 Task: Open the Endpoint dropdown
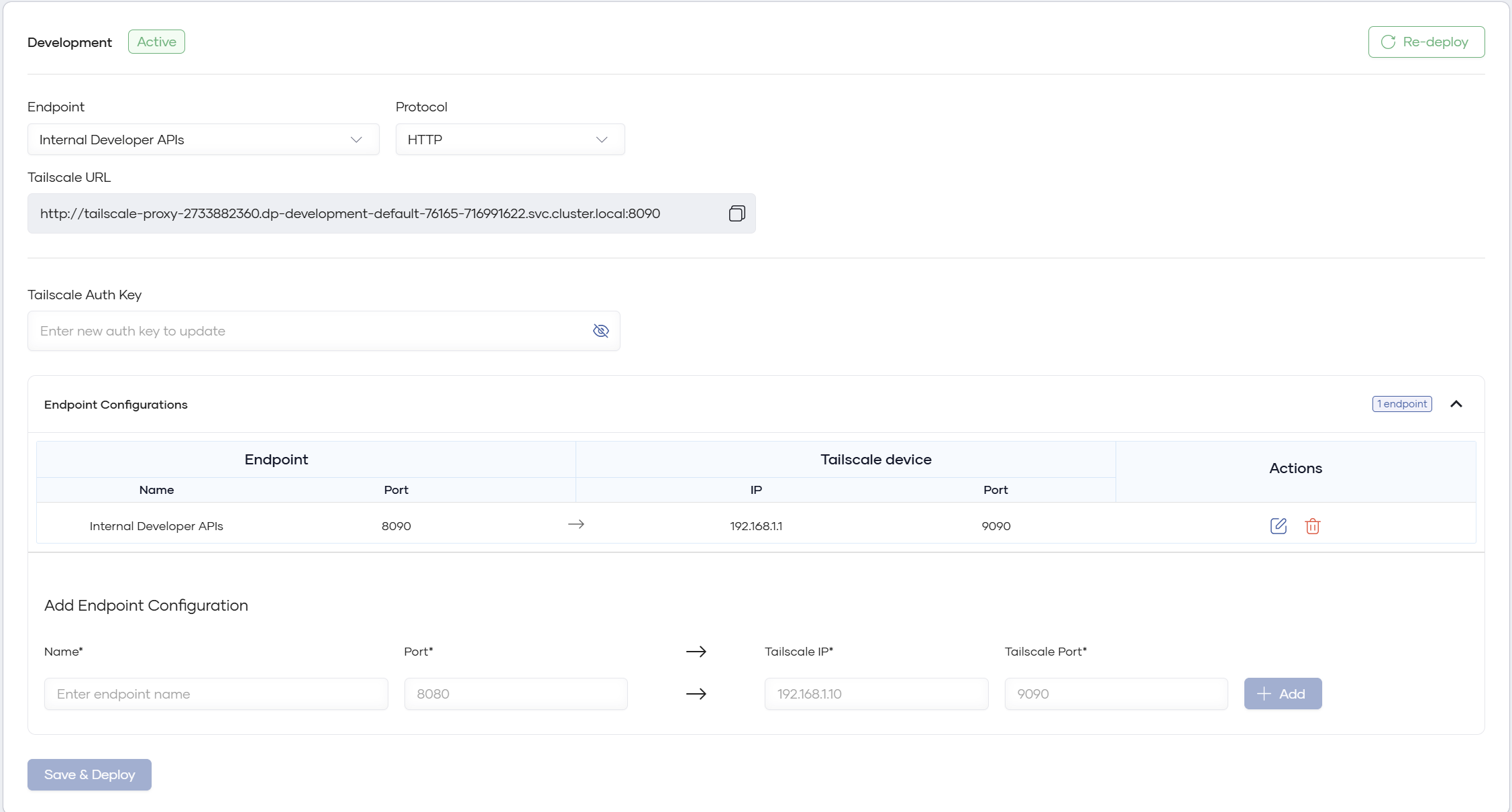[203, 140]
